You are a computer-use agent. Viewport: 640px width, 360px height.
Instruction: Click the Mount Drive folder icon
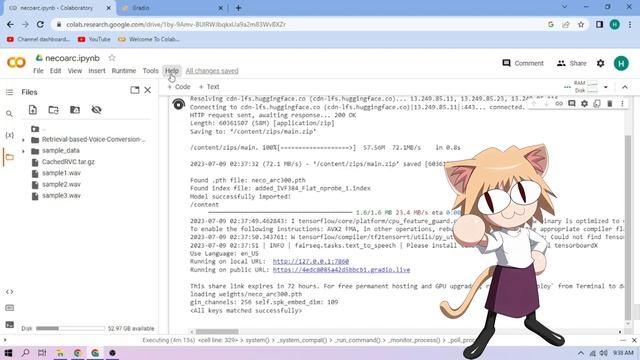pos(75,110)
